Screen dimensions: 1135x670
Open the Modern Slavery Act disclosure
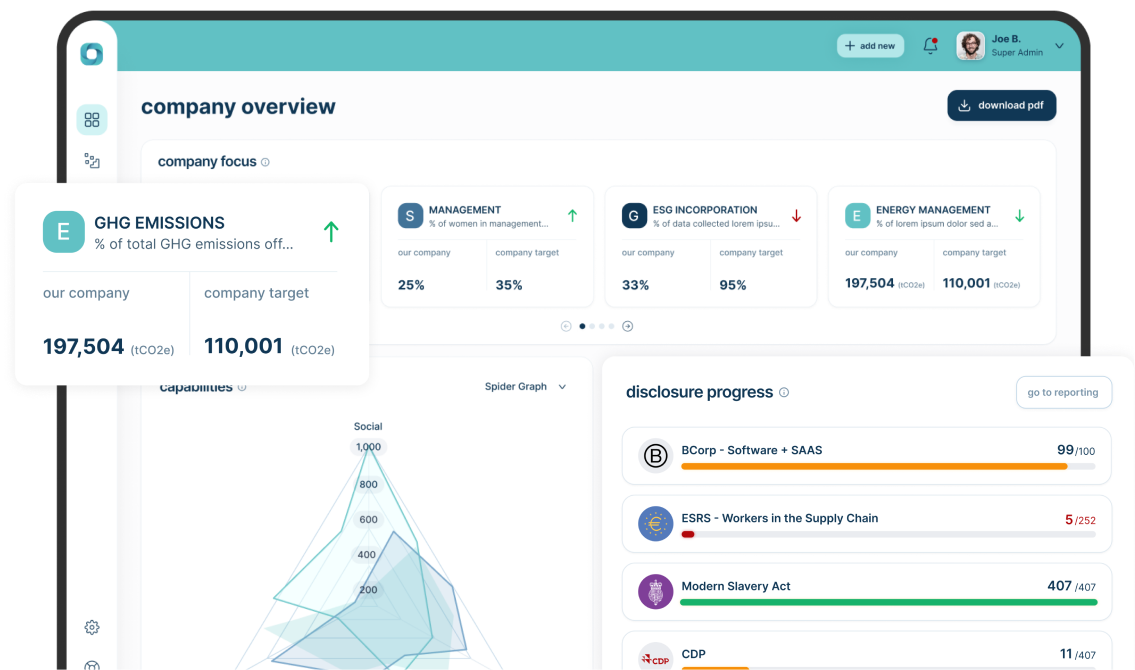click(867, 592)
